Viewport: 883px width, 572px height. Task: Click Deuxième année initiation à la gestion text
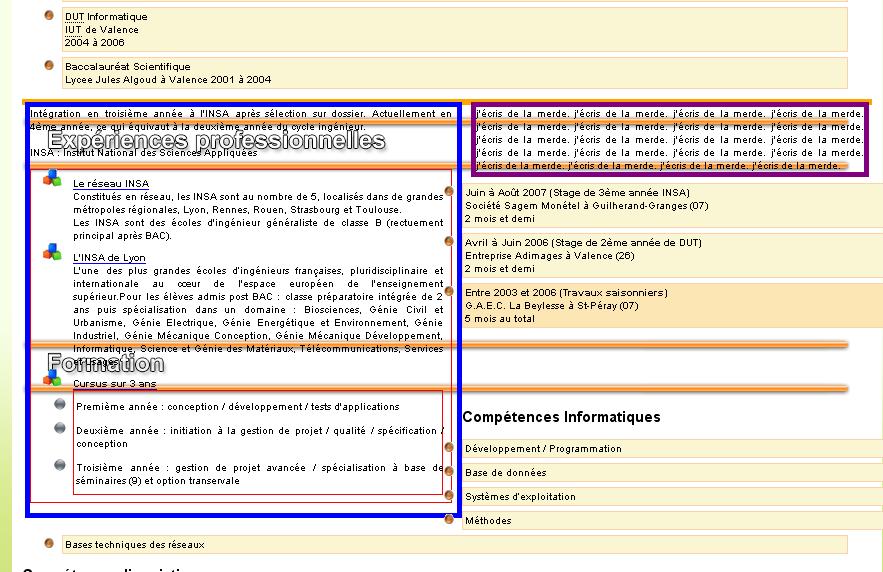coord(259,437)
